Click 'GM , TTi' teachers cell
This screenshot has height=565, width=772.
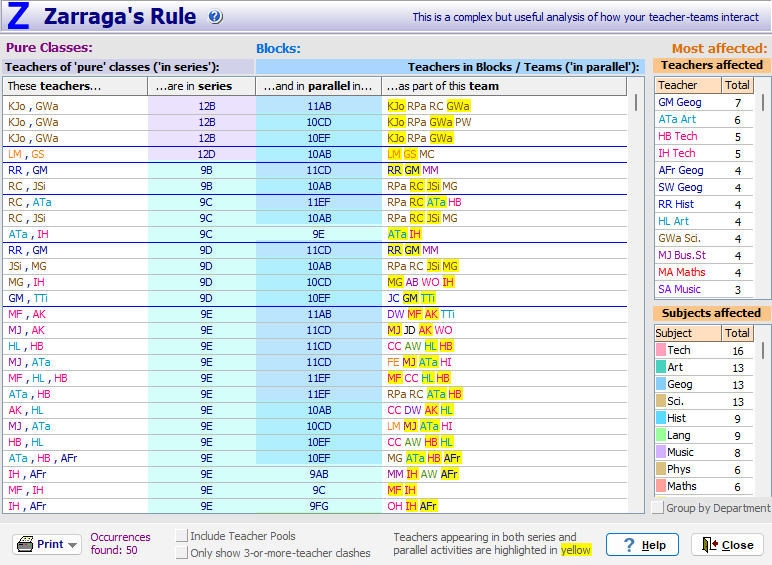tap(75, 298)
